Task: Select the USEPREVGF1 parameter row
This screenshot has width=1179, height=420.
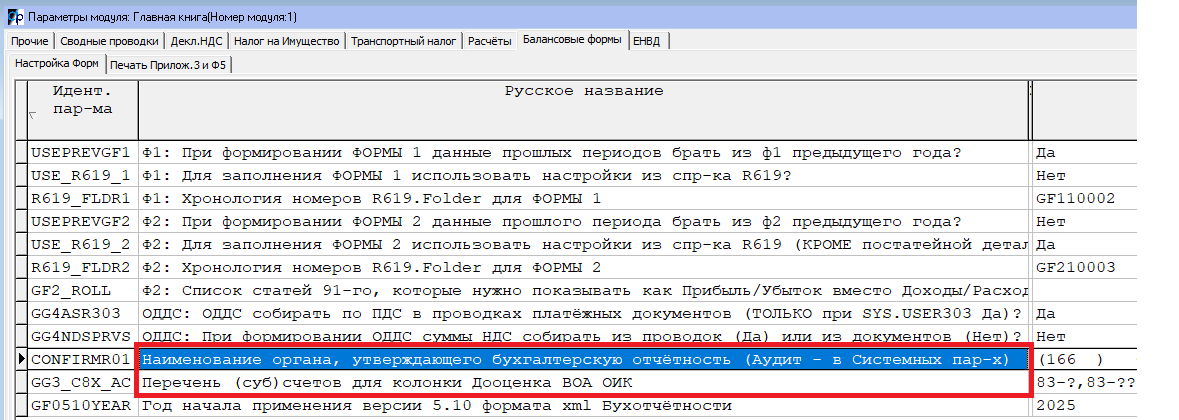Action: coord(82,153)
